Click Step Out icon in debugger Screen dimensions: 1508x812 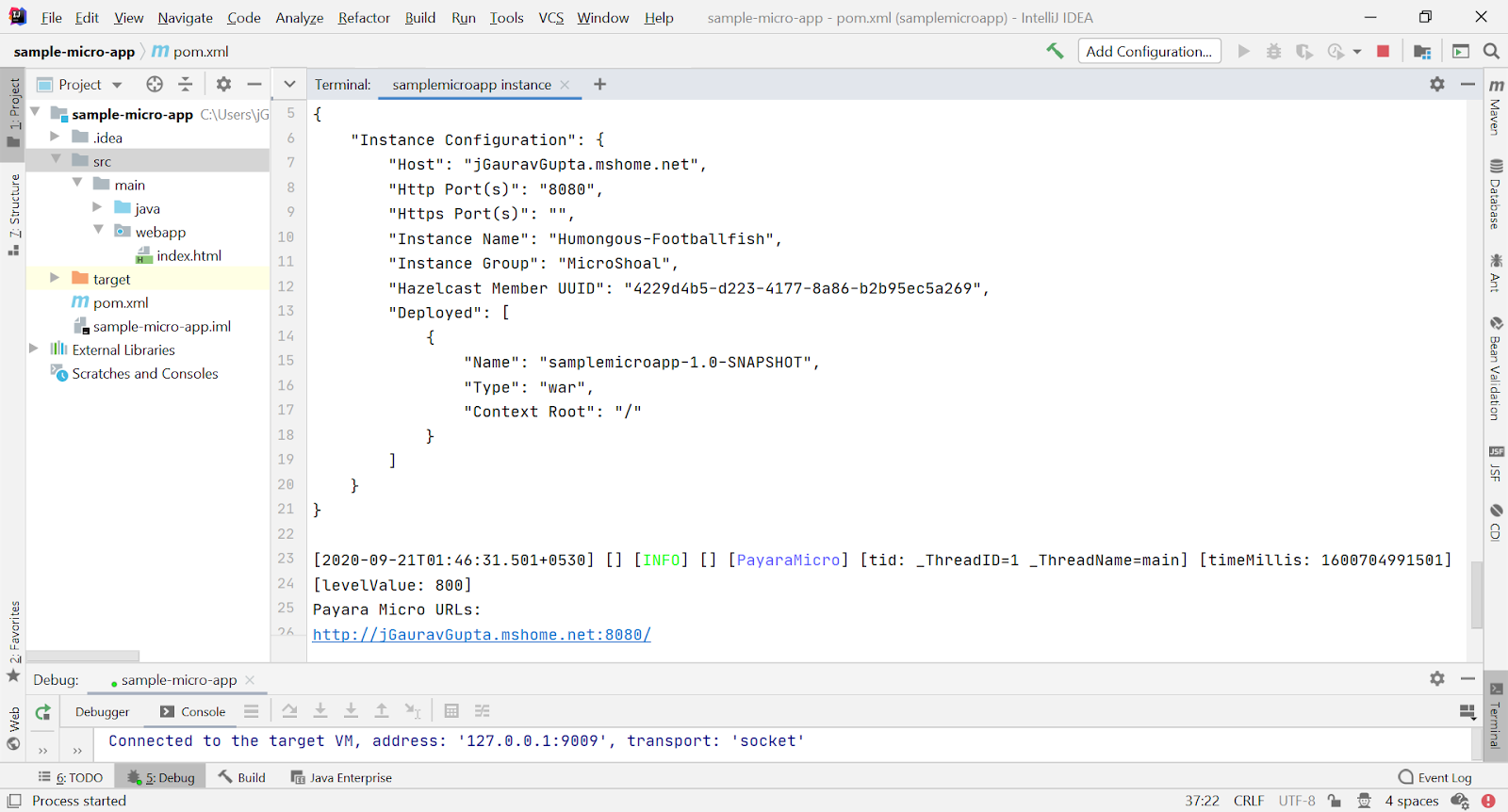[x=382, y=711]
